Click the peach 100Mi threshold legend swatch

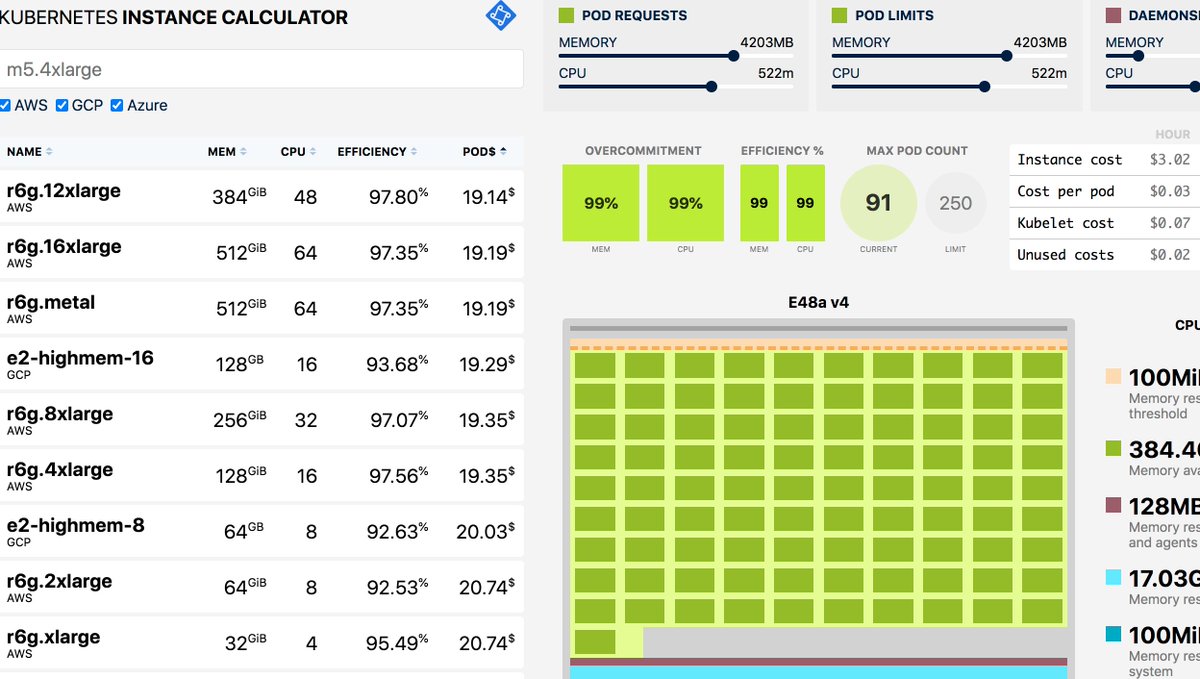(1113, 377)
